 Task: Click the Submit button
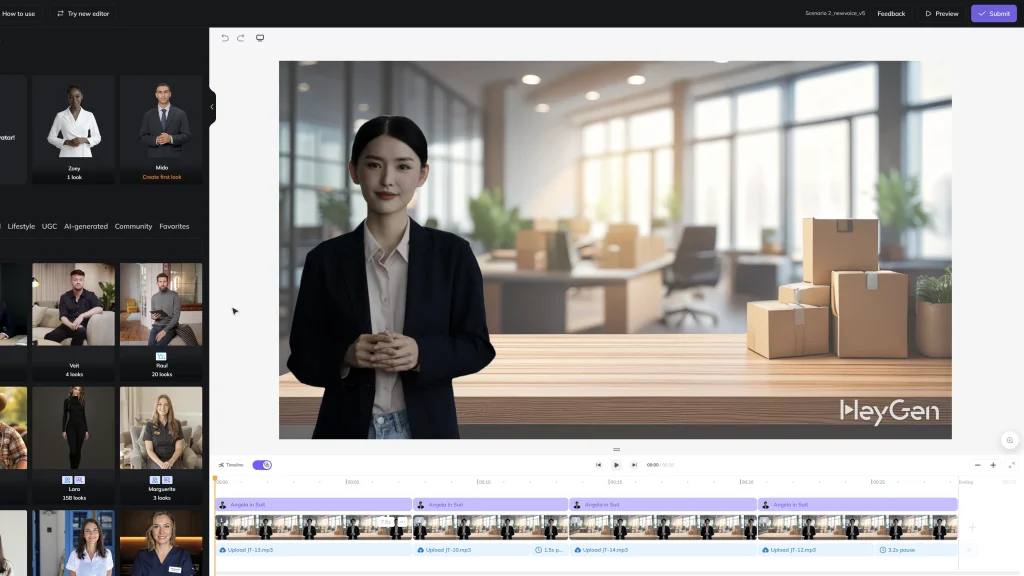(x=993, y=13)
